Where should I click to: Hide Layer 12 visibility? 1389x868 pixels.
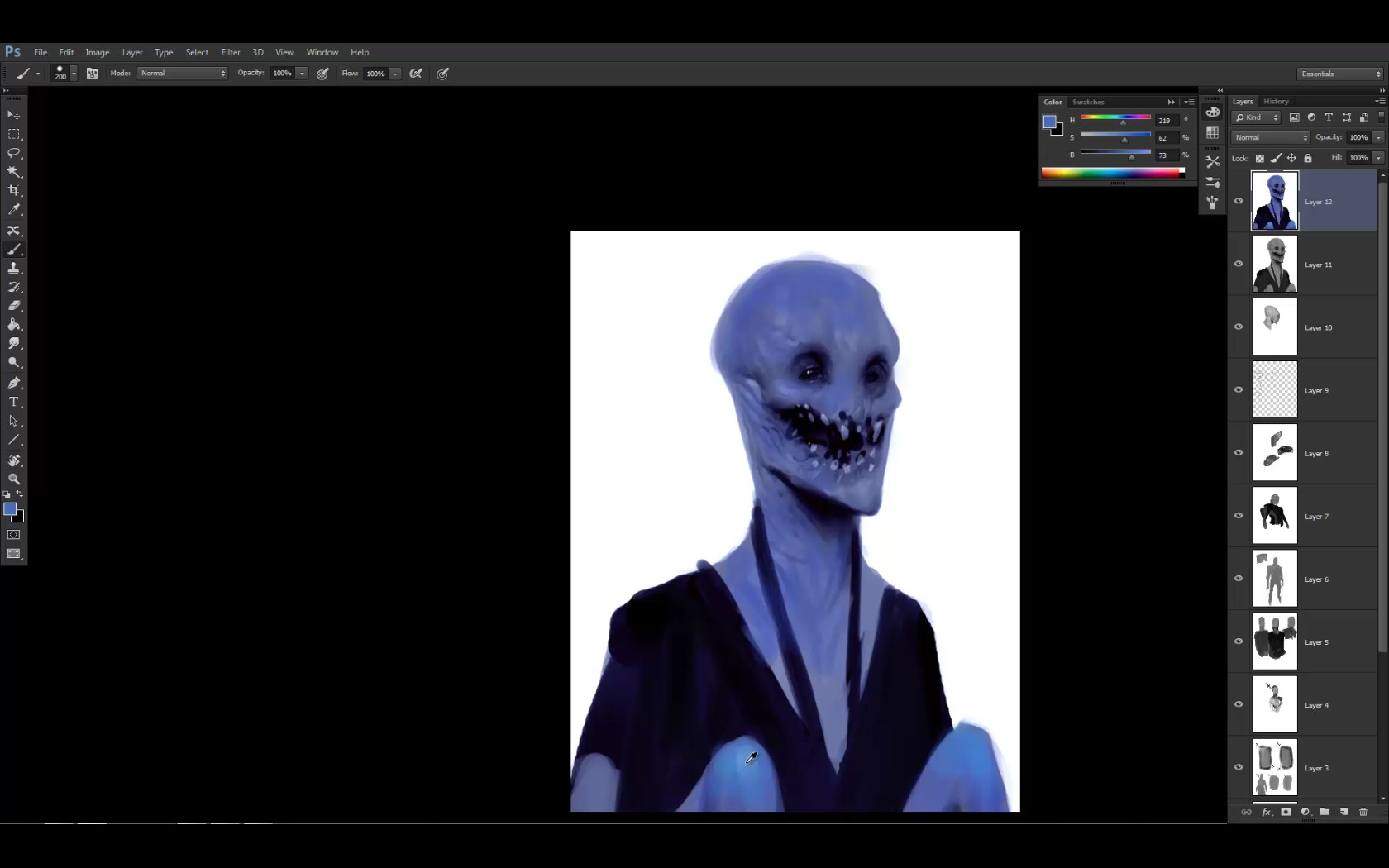1239,201
